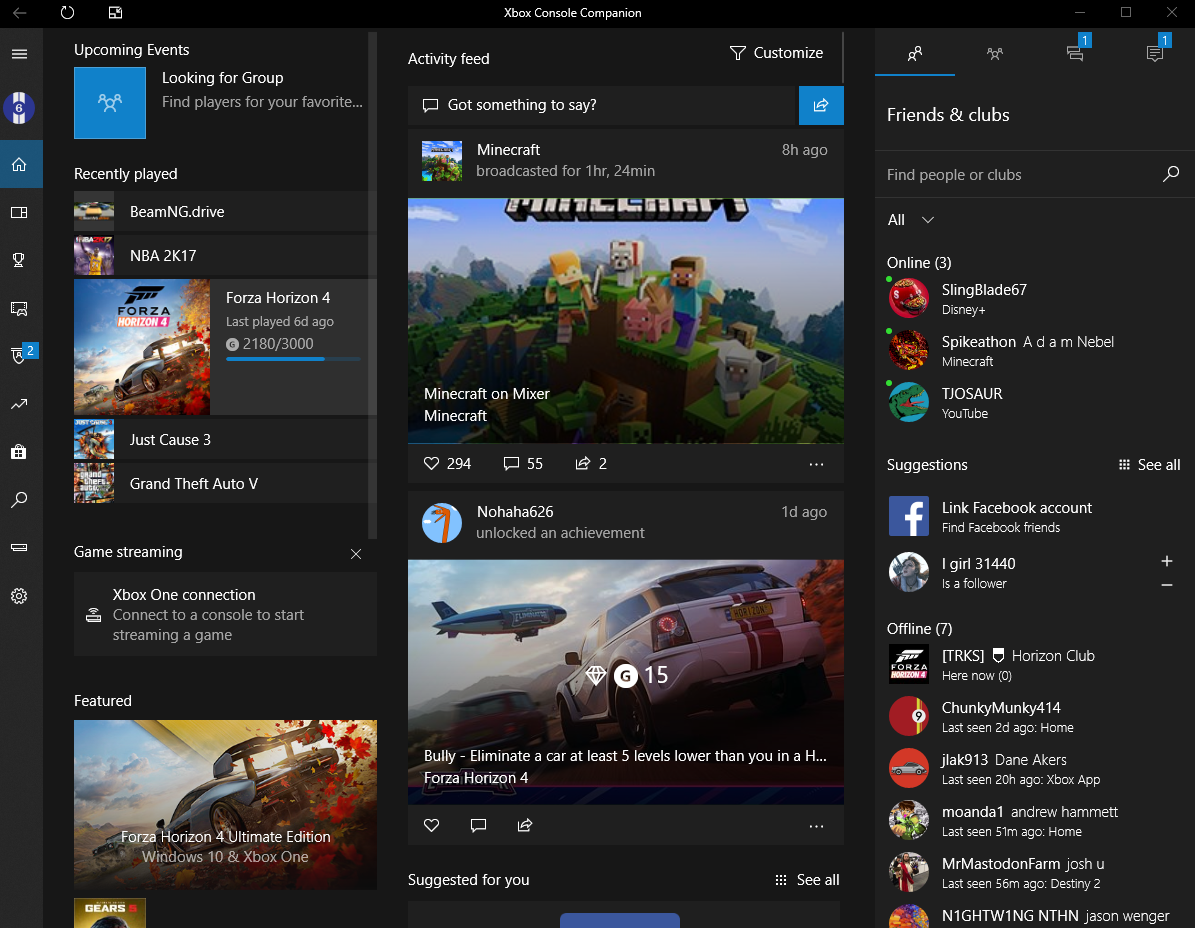Remove l girl 31440 suggestion

point(1166,585)
